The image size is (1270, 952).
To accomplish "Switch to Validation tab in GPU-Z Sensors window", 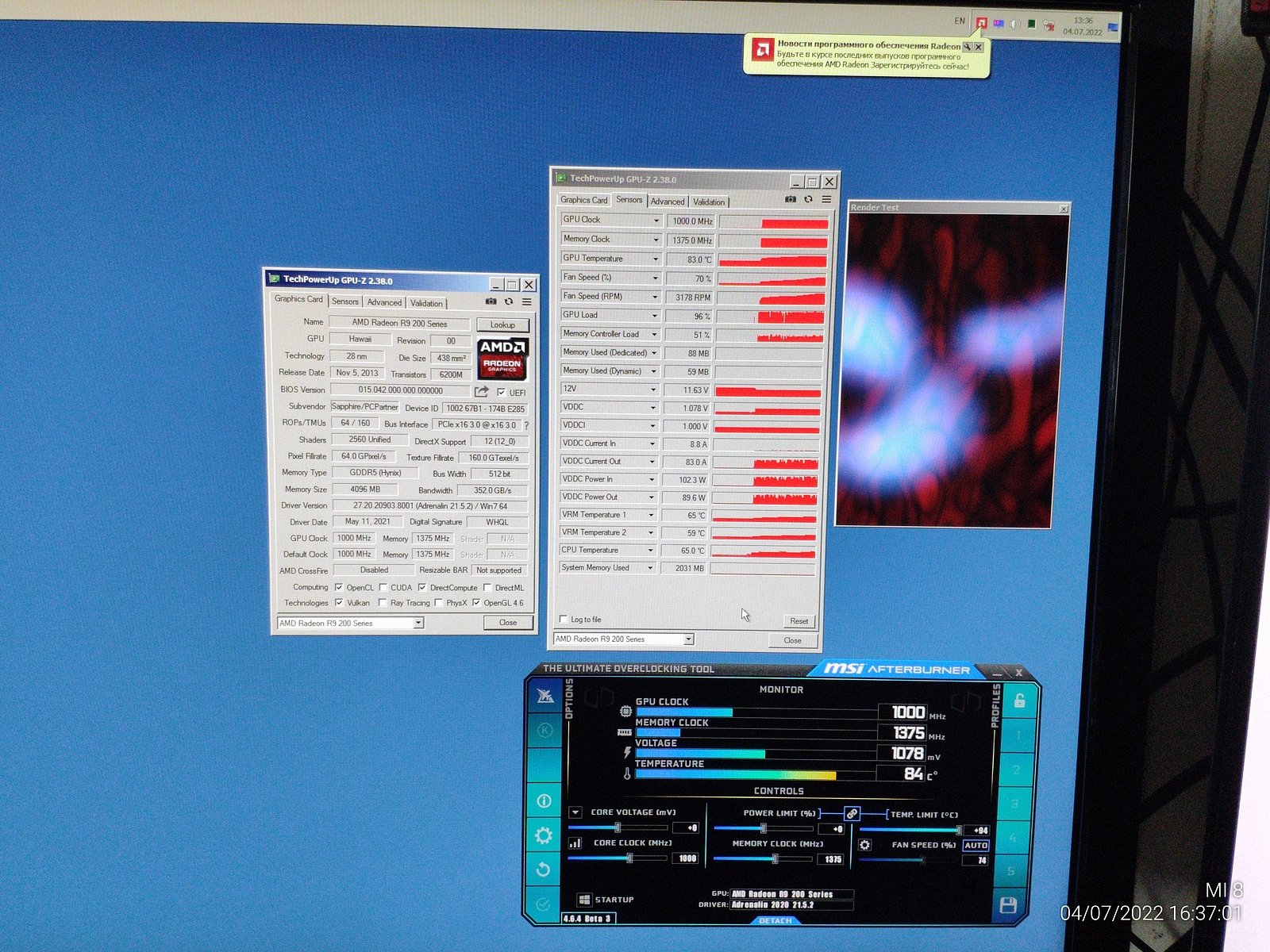I will 709,202.
